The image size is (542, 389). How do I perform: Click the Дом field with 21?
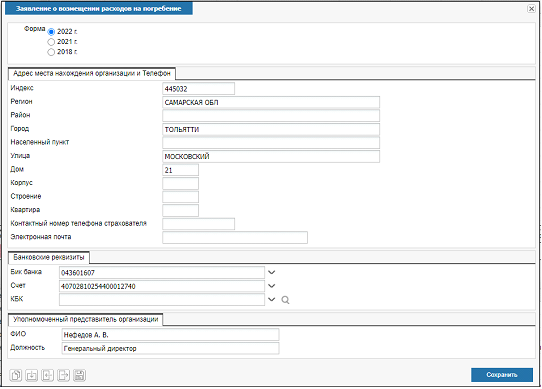click(180, 170)
